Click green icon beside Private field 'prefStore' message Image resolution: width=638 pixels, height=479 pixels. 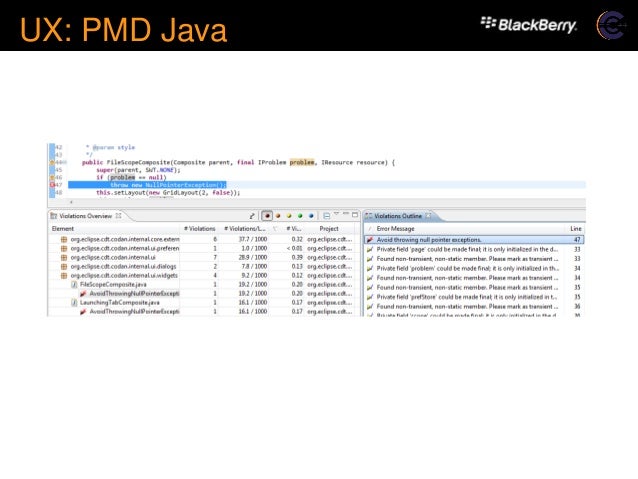[370, 297]
